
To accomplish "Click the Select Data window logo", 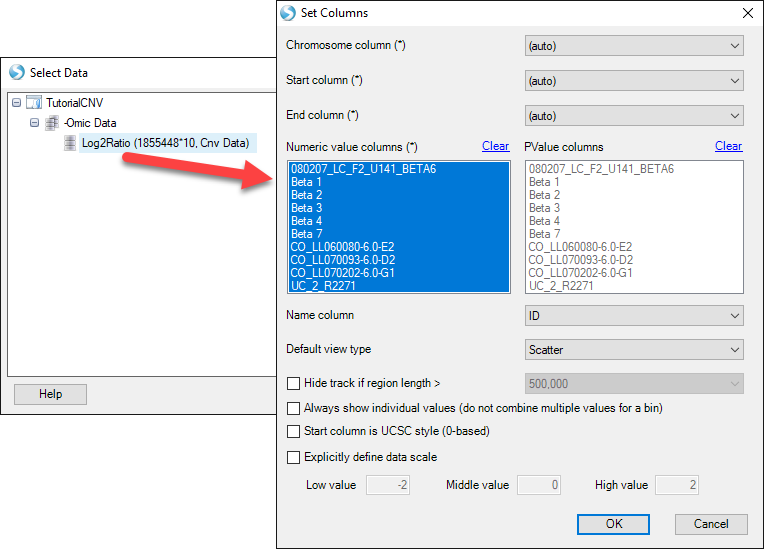I will [17, 72].
